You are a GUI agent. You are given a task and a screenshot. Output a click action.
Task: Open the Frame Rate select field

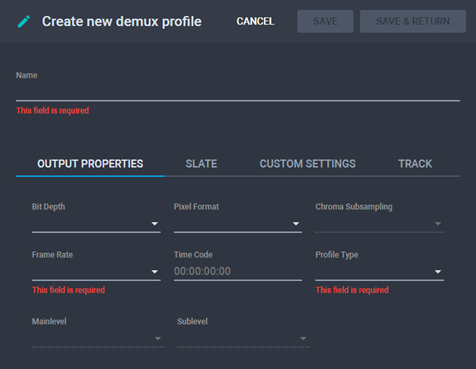[96, 272]
